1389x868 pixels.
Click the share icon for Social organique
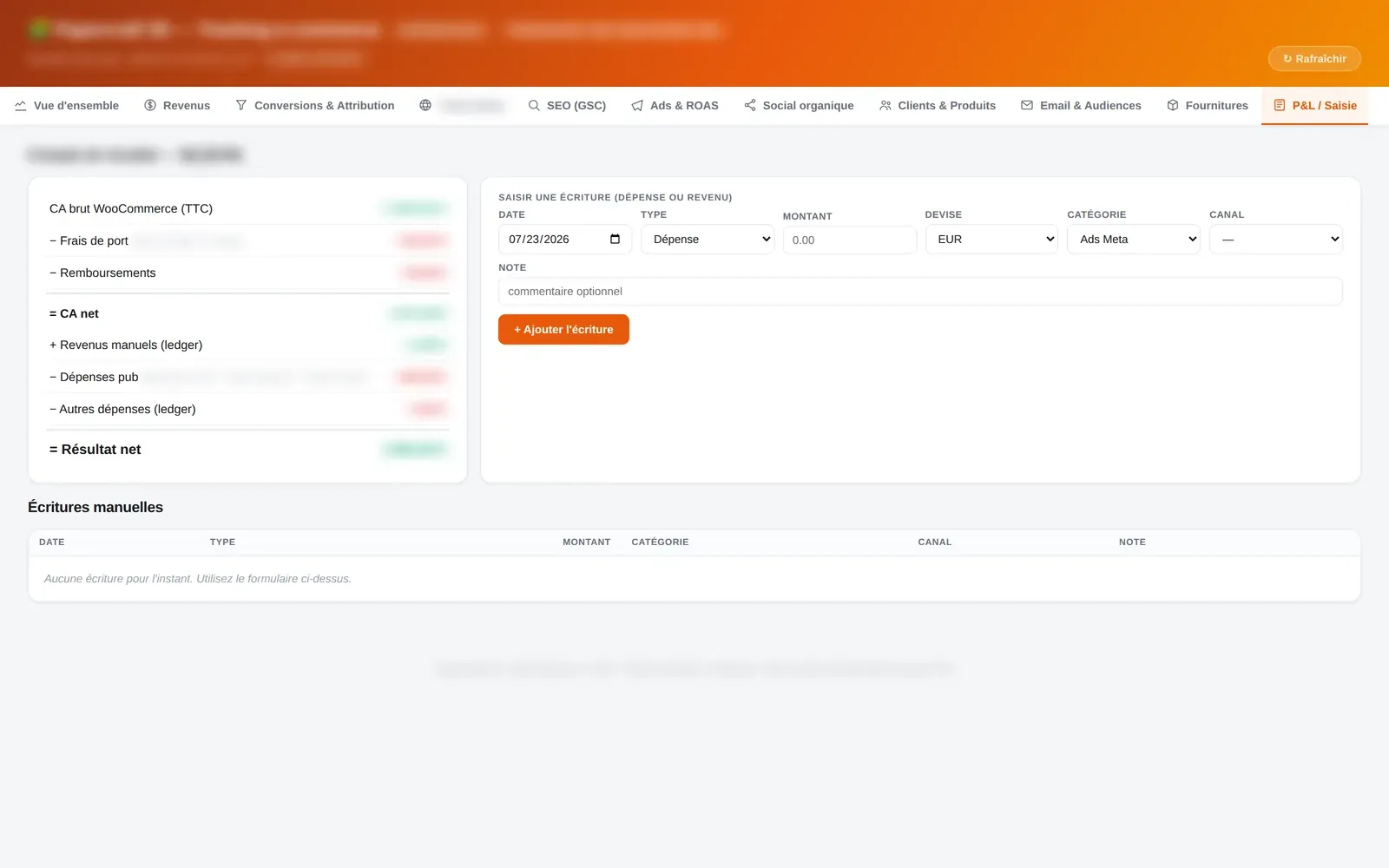pos(750,105)
